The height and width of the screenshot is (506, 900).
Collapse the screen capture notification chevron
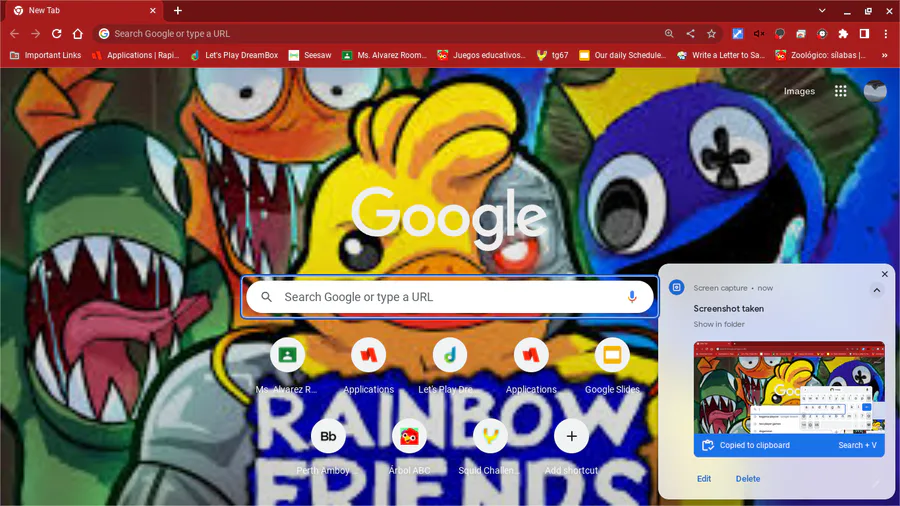pos(876,290)
